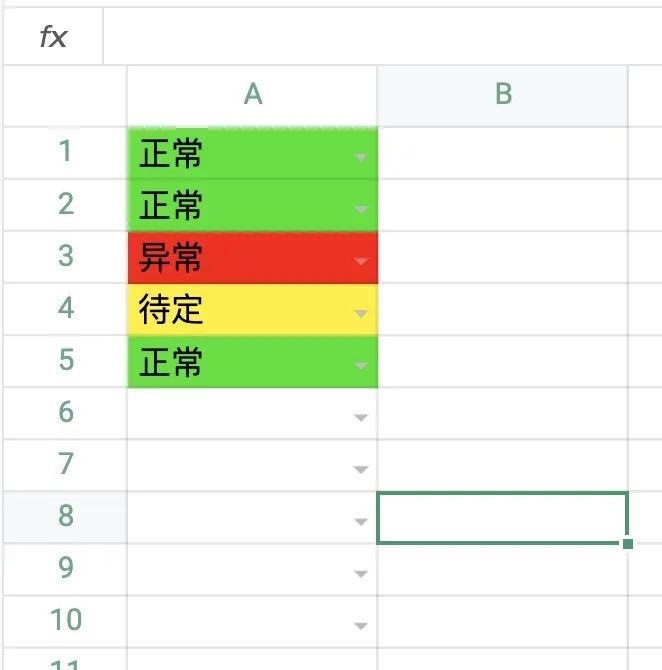Open dropdown arrow in yellow 待定 cell
This screenshot has height=670, width=662.
coord(361,313)
